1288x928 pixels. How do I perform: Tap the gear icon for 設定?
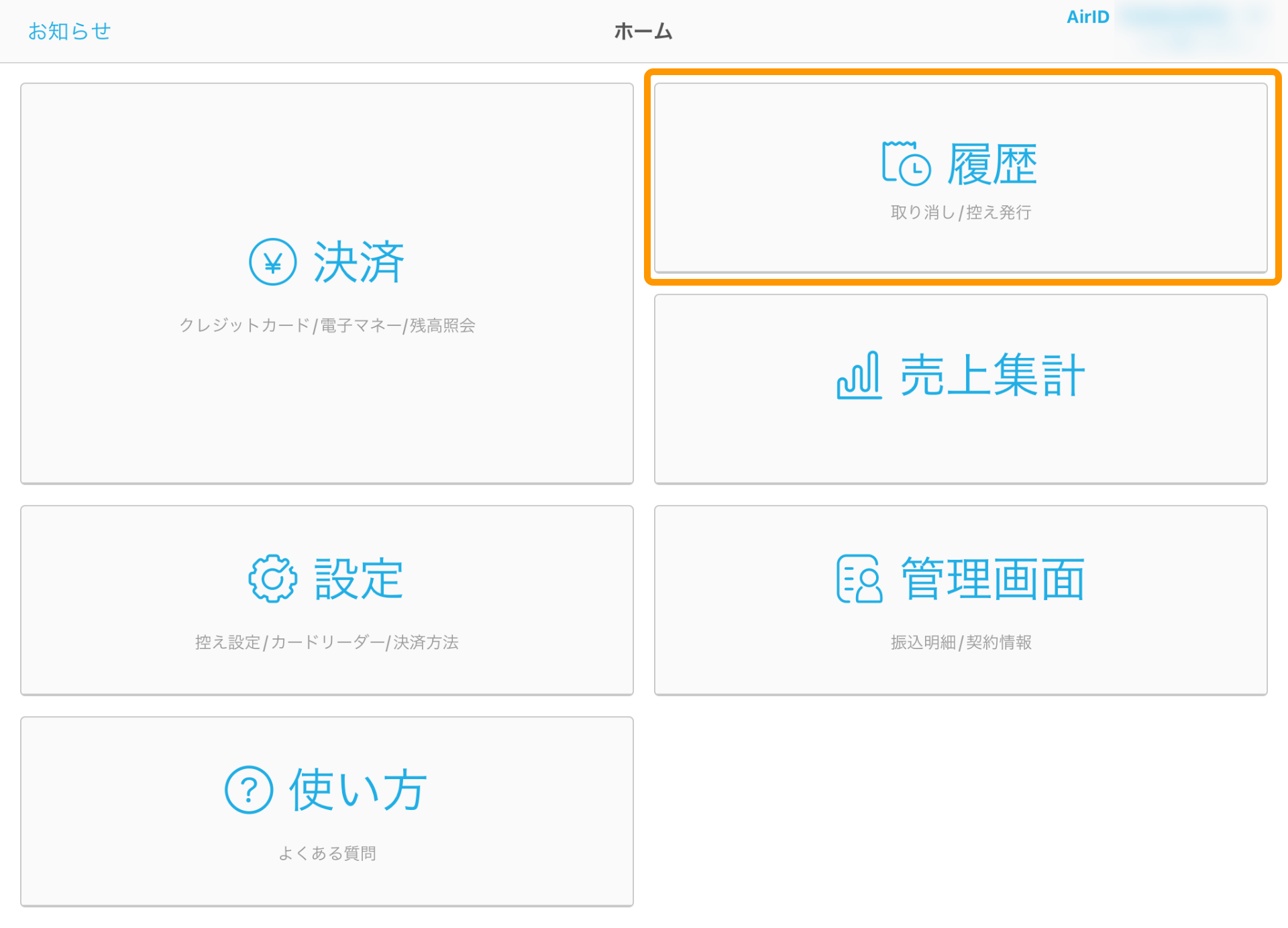[272, 579]
